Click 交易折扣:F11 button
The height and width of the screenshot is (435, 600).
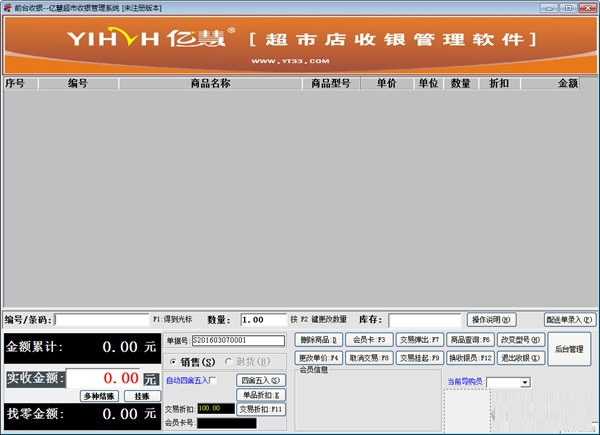click(x=261, y=409)
